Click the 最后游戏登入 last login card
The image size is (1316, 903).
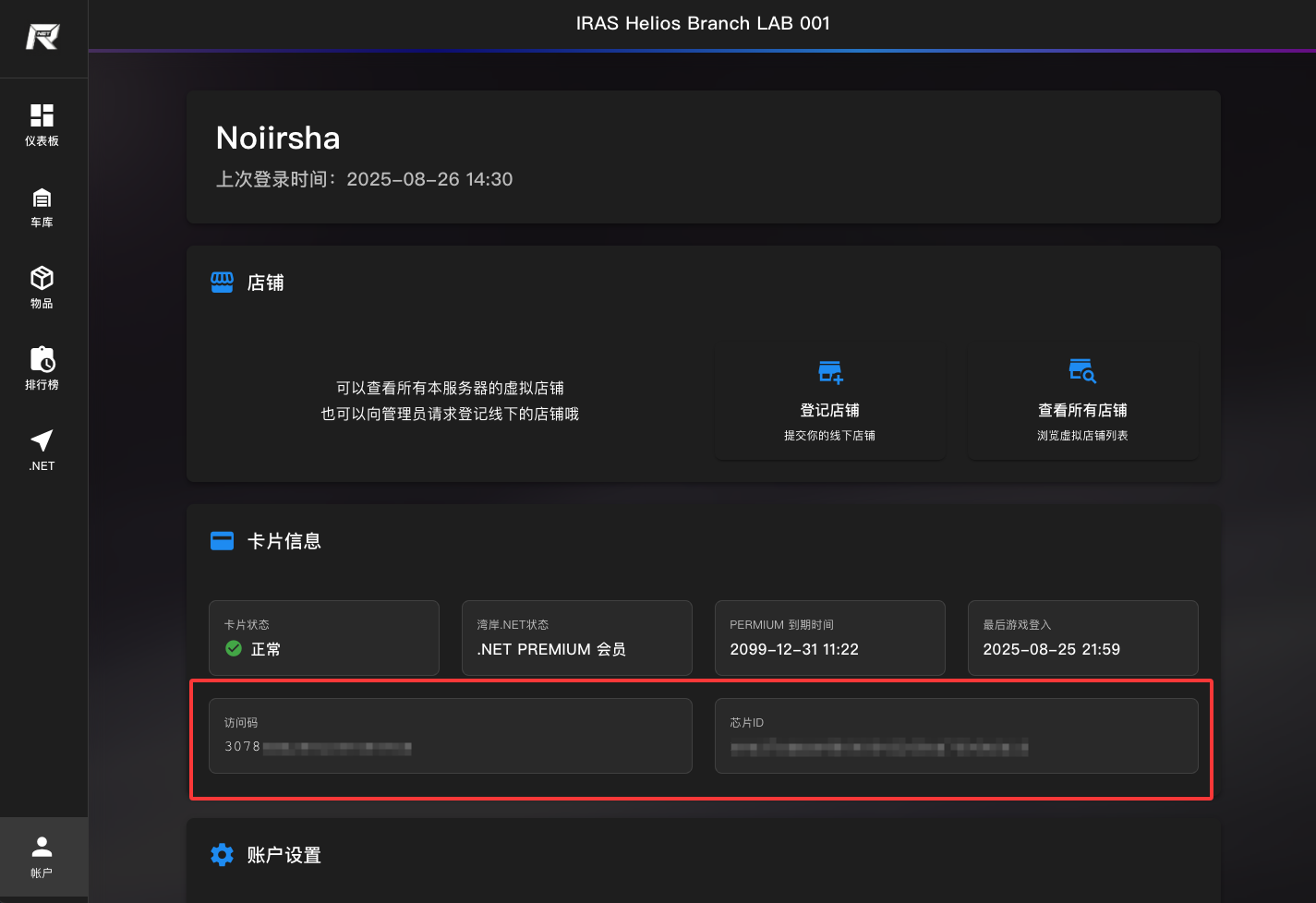click(x=1082, y=638)
